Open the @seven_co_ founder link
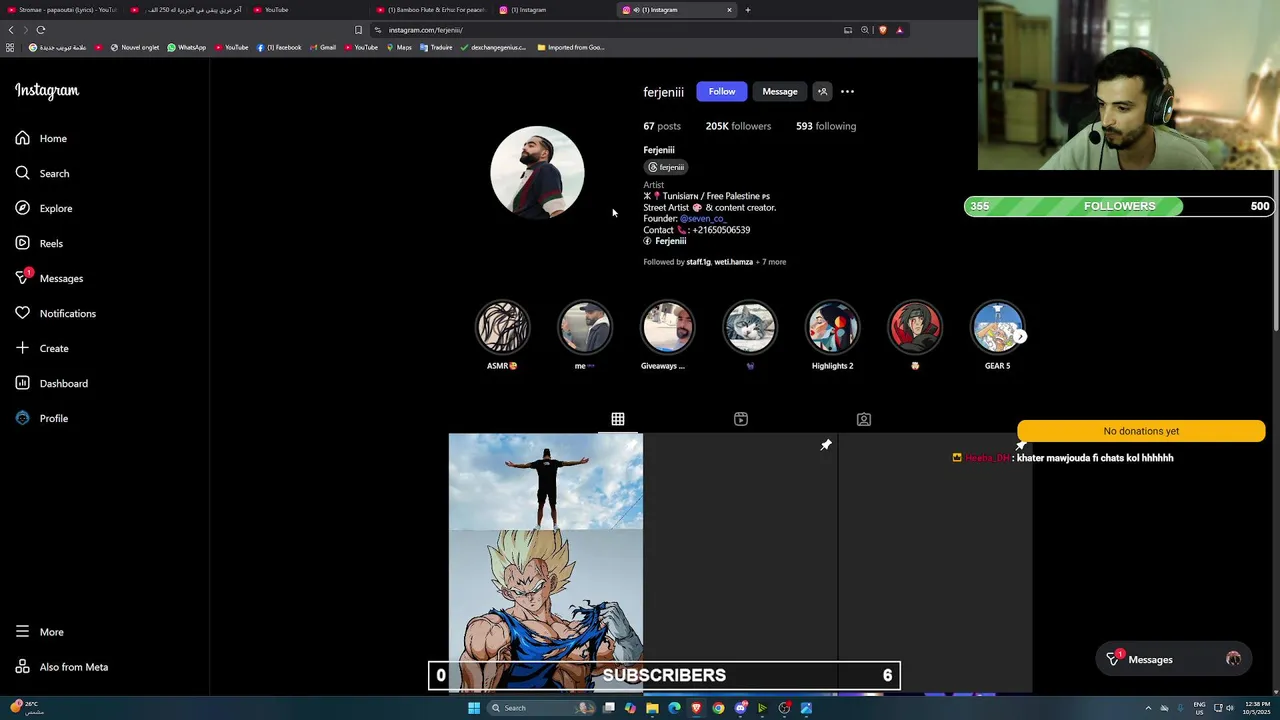This screenshot has height=720, width=1280. click(703, 219)
